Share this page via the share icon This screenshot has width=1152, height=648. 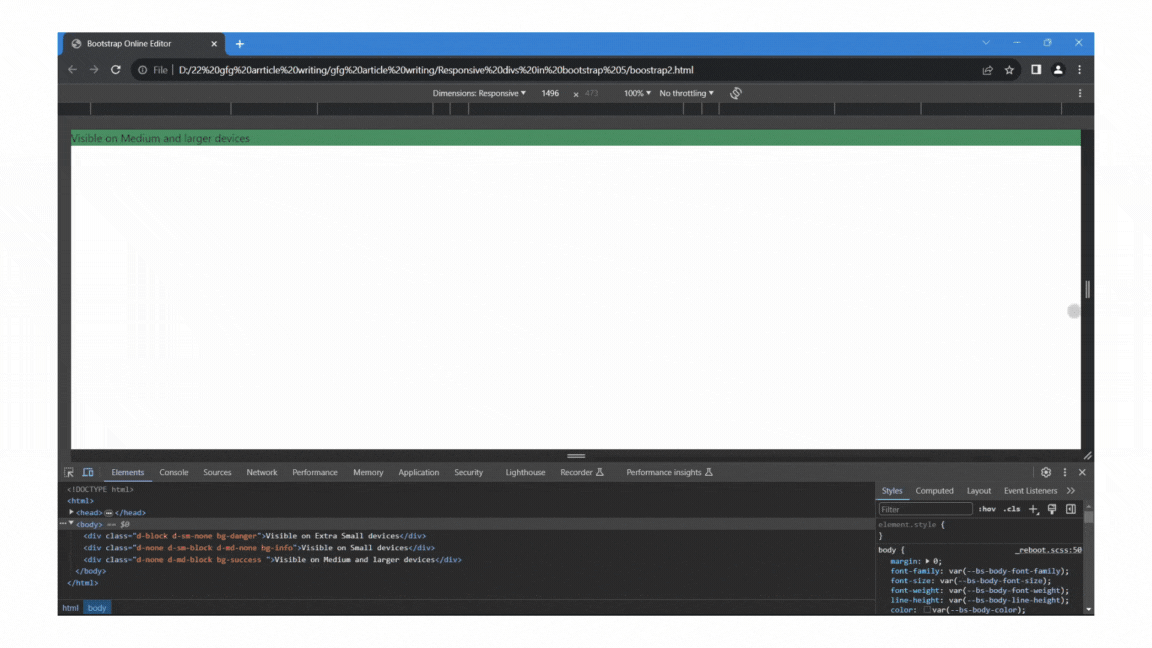[x=987, y=70]
